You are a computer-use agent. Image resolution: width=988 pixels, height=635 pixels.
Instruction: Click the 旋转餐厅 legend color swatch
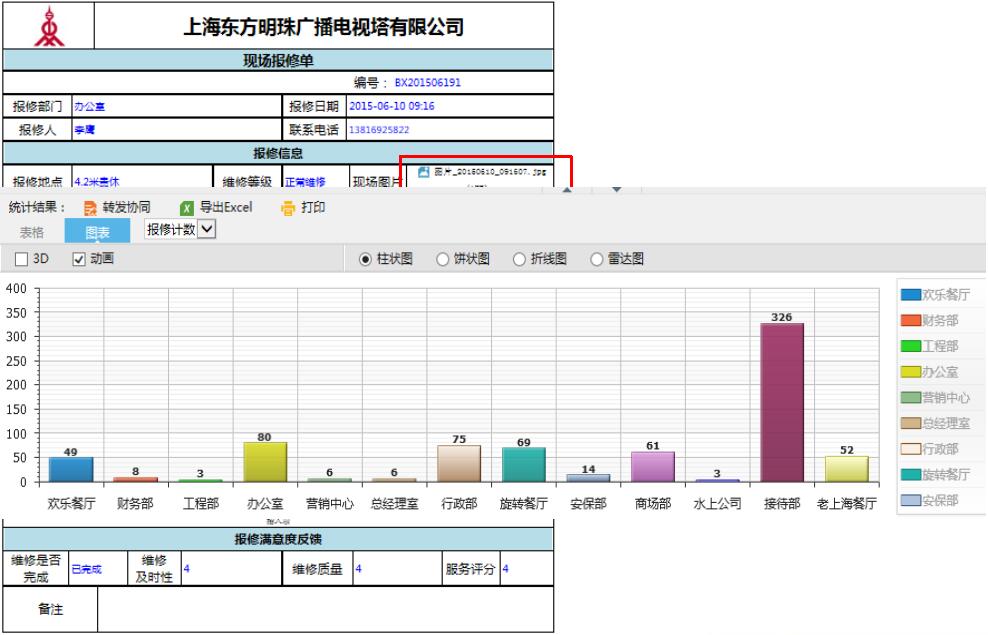910,474
